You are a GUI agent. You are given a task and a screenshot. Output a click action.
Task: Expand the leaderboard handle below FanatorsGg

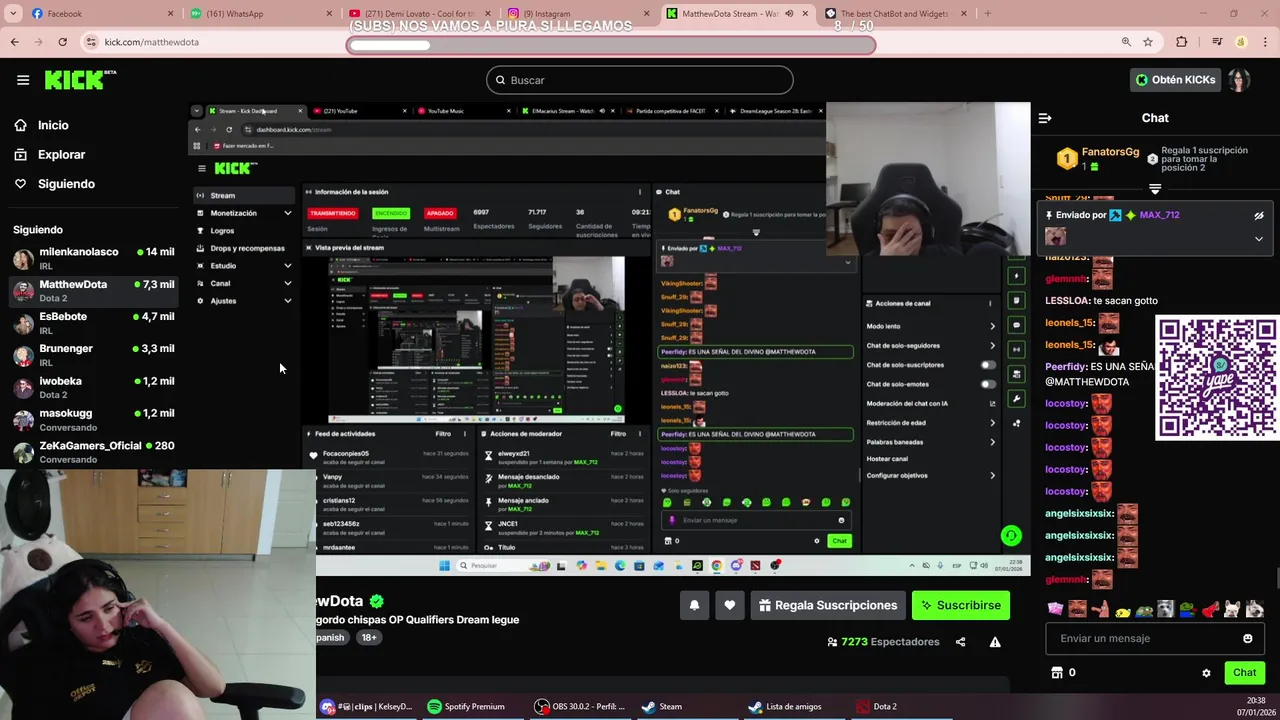point(1155,188)
